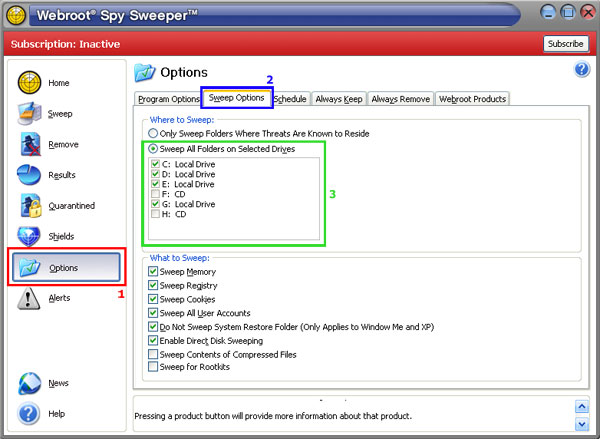Switch to the Sweep Options tab
The image size is (600, 439).
tap(236, 98)
